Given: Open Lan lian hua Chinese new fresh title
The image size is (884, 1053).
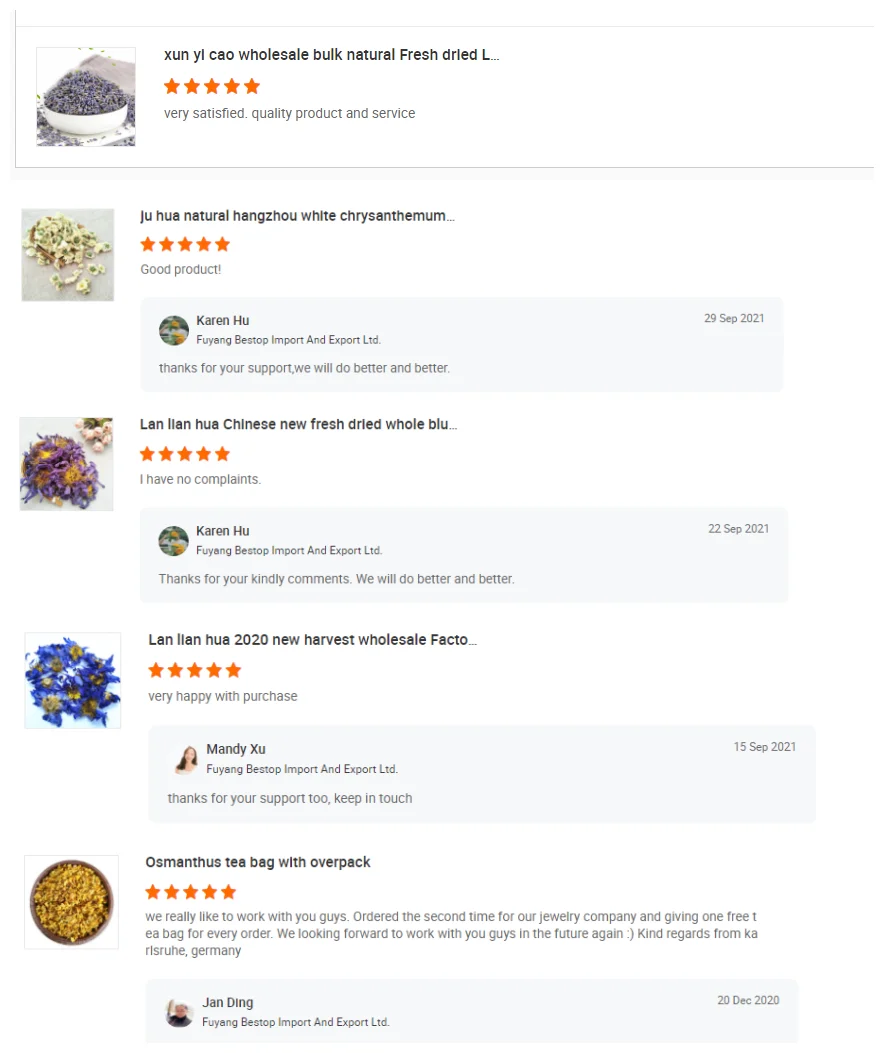Looking at the screenshot, I should point(298,425).
